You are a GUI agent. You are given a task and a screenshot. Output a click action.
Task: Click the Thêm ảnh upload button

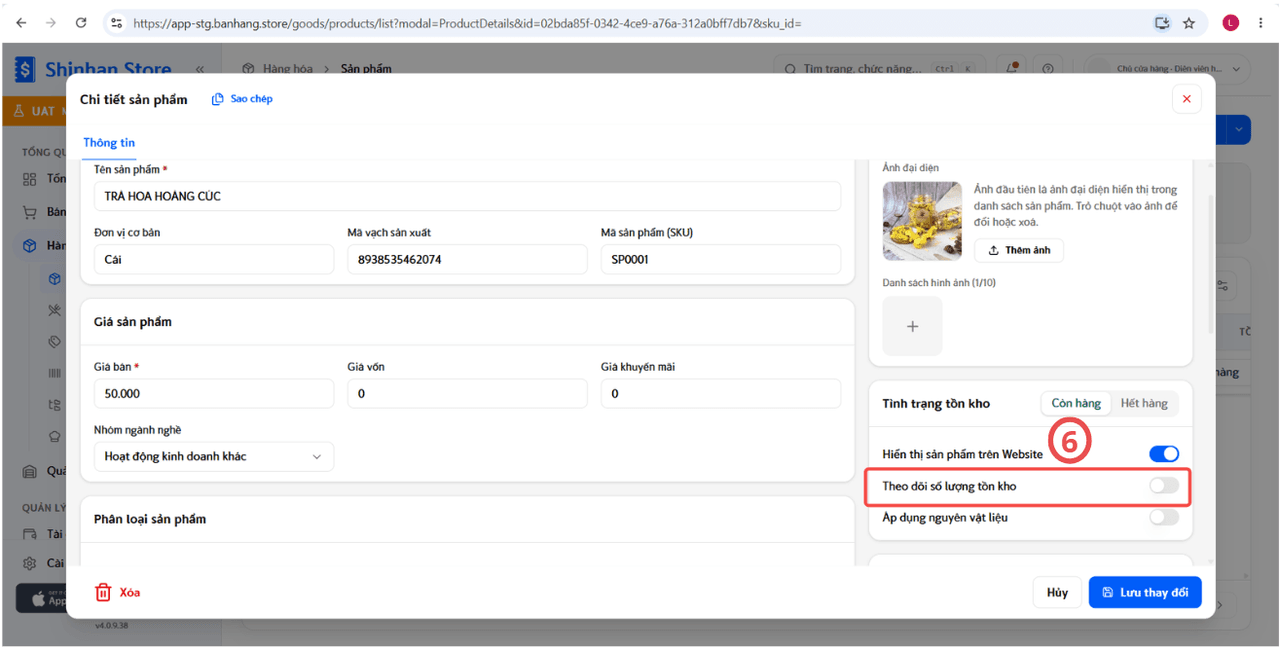(1019, 250)
